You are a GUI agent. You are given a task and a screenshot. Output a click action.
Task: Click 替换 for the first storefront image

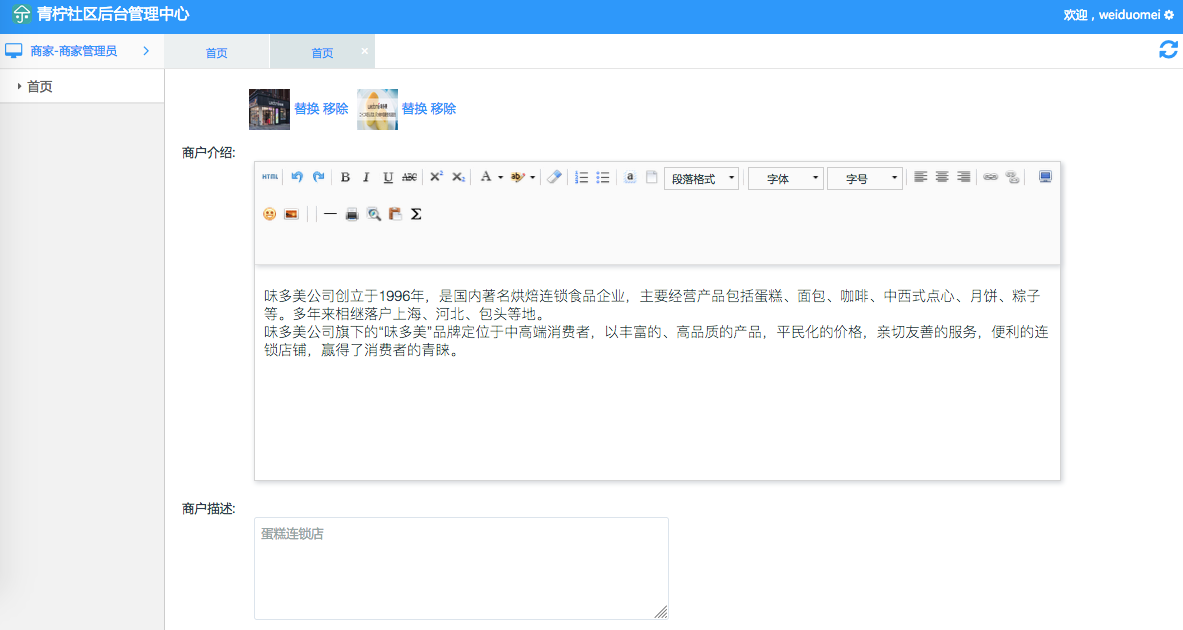pos(306,109)
